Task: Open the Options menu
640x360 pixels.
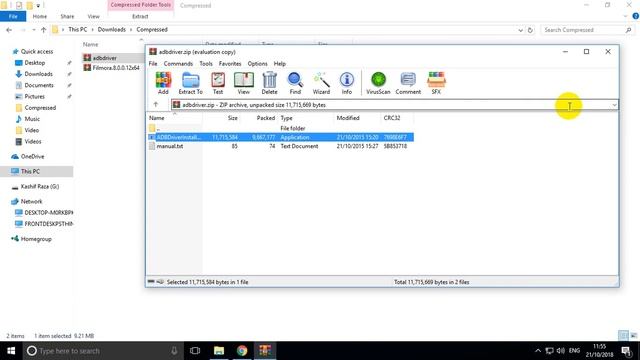Action: (257, 64)
